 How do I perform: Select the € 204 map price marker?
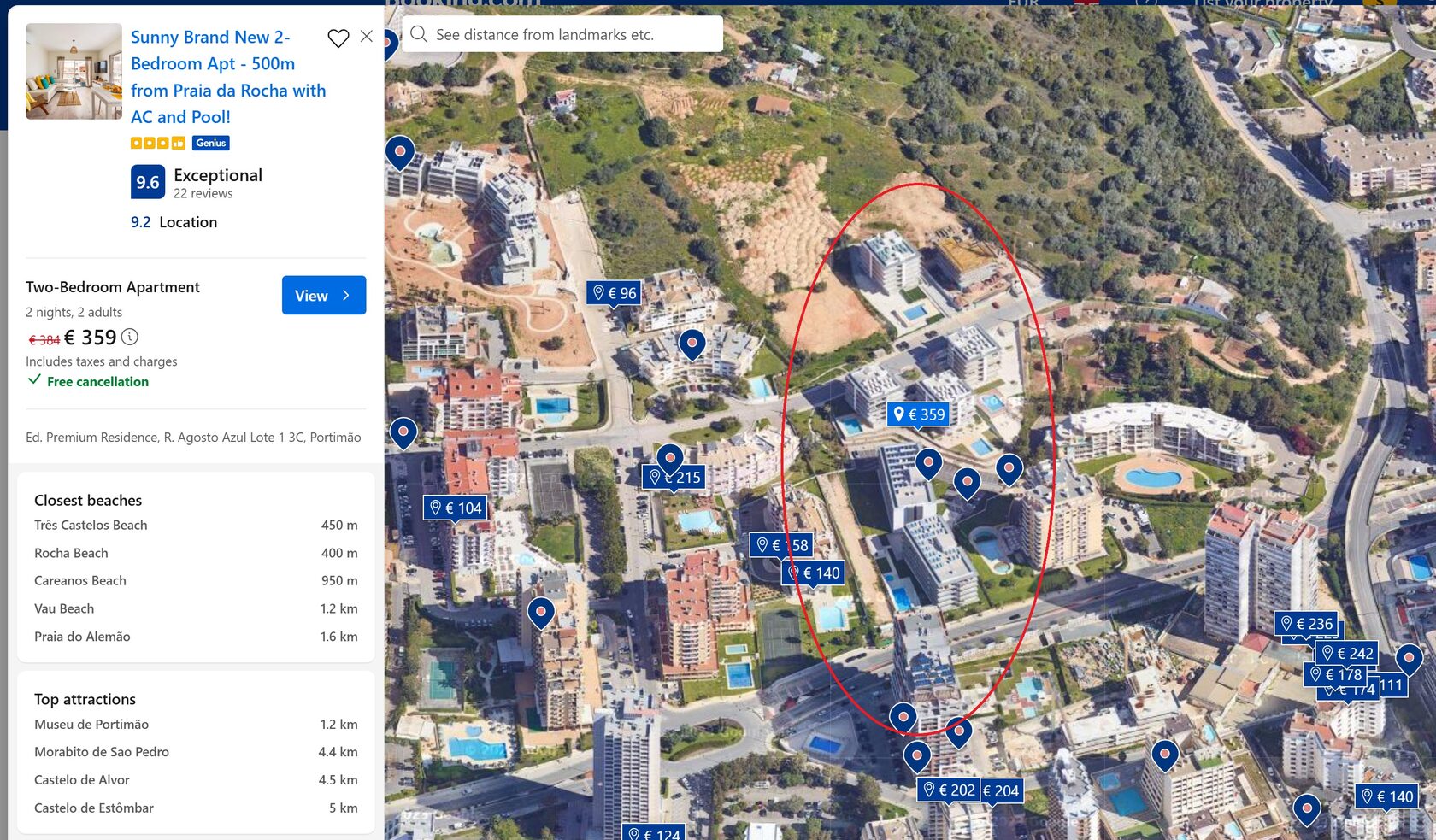pyautogui.click(x=1002, y=791)
